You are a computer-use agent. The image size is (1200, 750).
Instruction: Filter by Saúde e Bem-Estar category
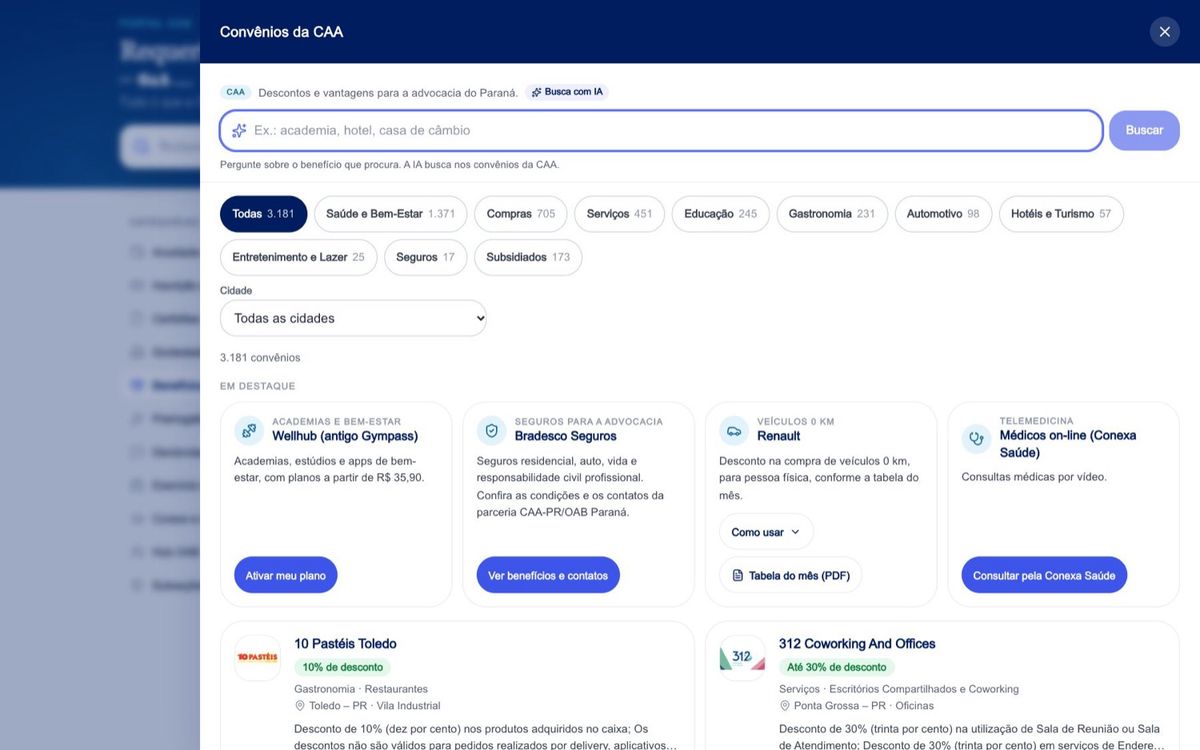coord(390,214)
